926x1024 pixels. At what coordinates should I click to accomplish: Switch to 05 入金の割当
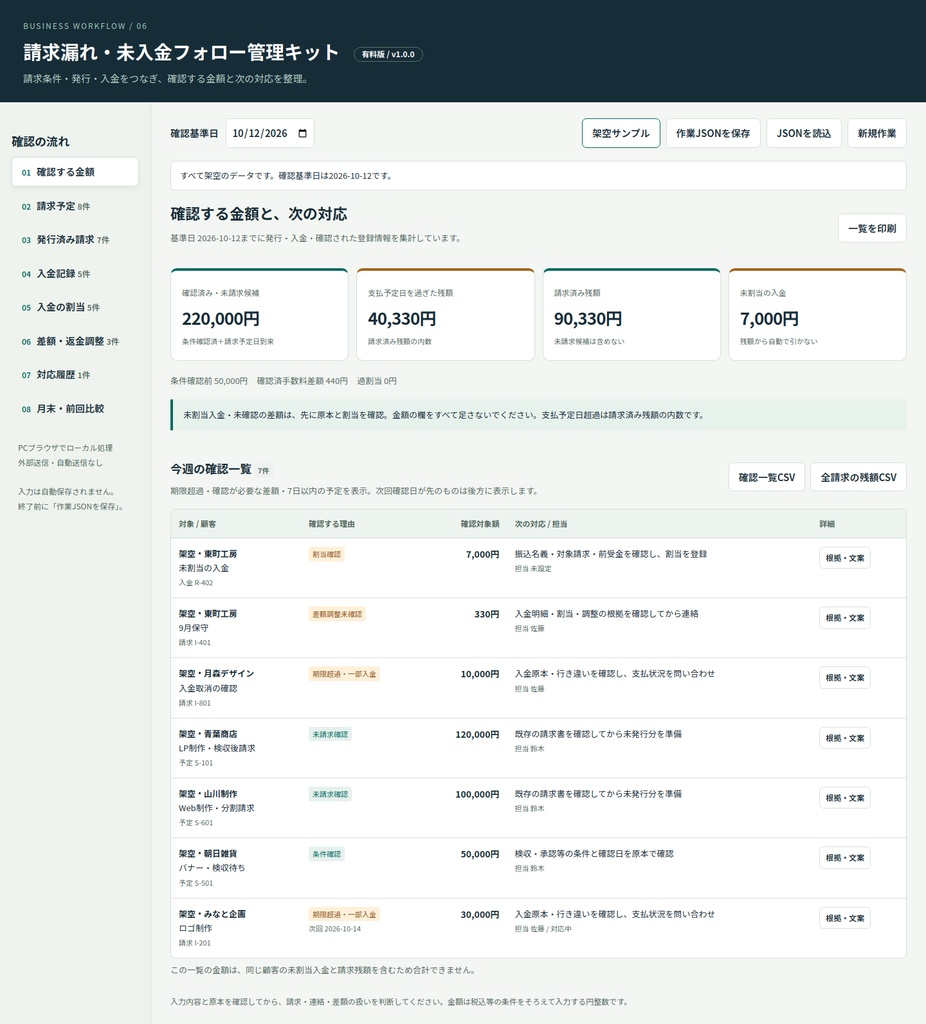[75, 307]
